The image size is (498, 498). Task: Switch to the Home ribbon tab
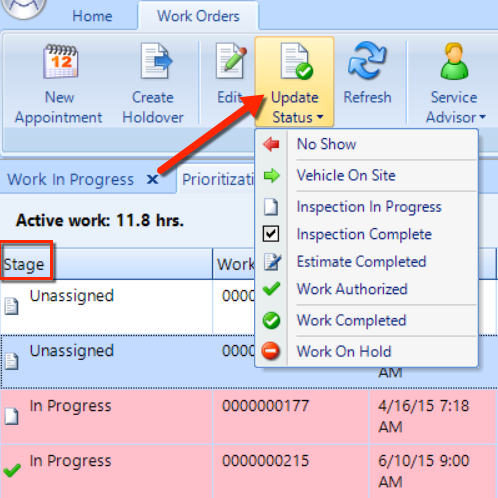[x=92, y=16]
